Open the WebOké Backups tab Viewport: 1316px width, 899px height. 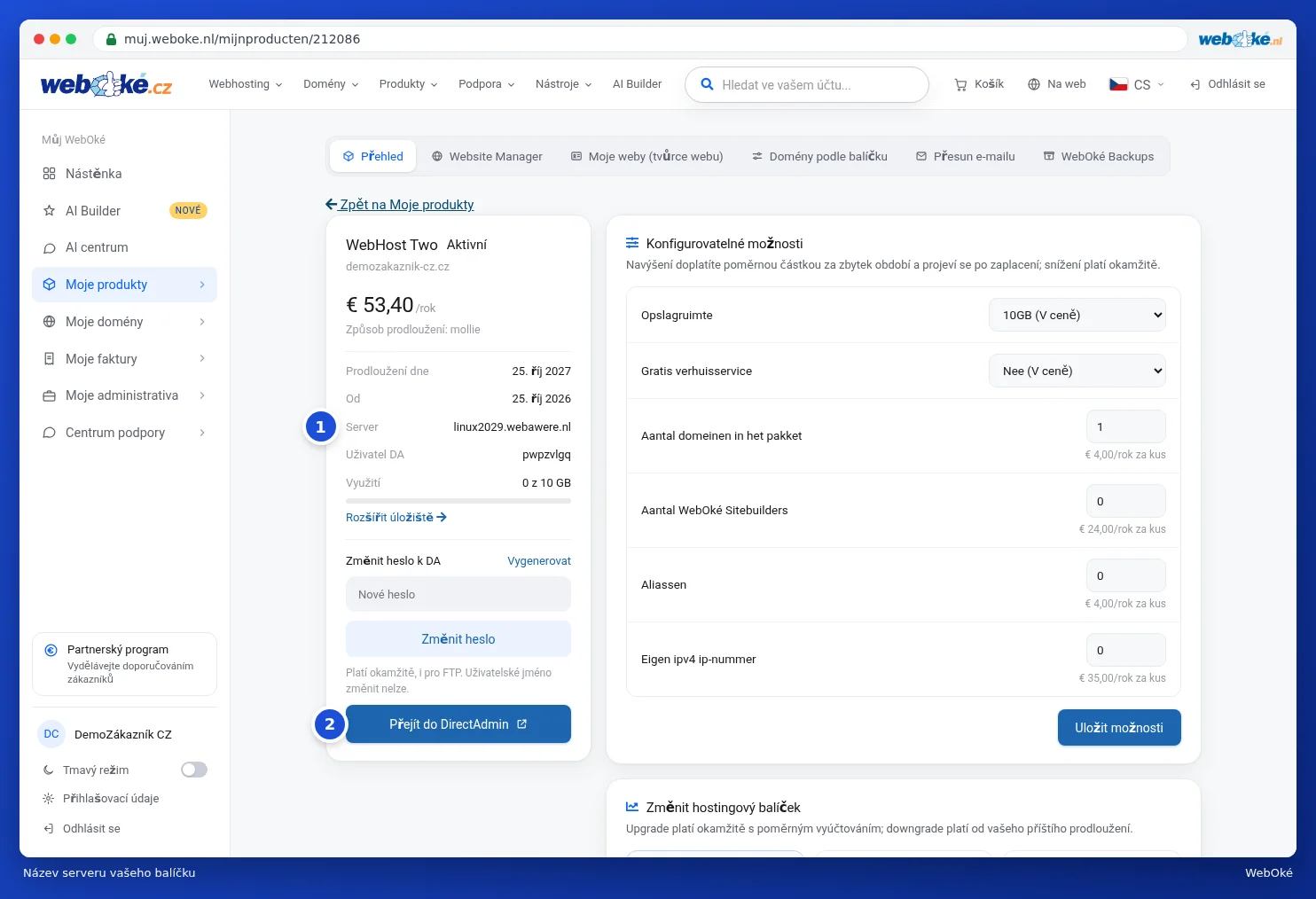1099,156
